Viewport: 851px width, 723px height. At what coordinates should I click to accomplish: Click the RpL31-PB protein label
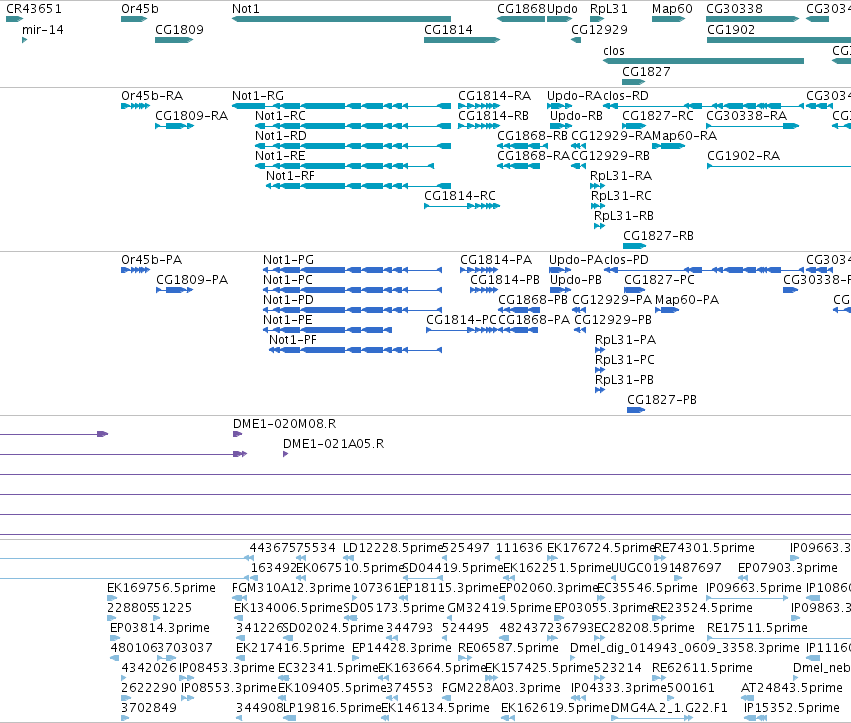coord(625,380)
